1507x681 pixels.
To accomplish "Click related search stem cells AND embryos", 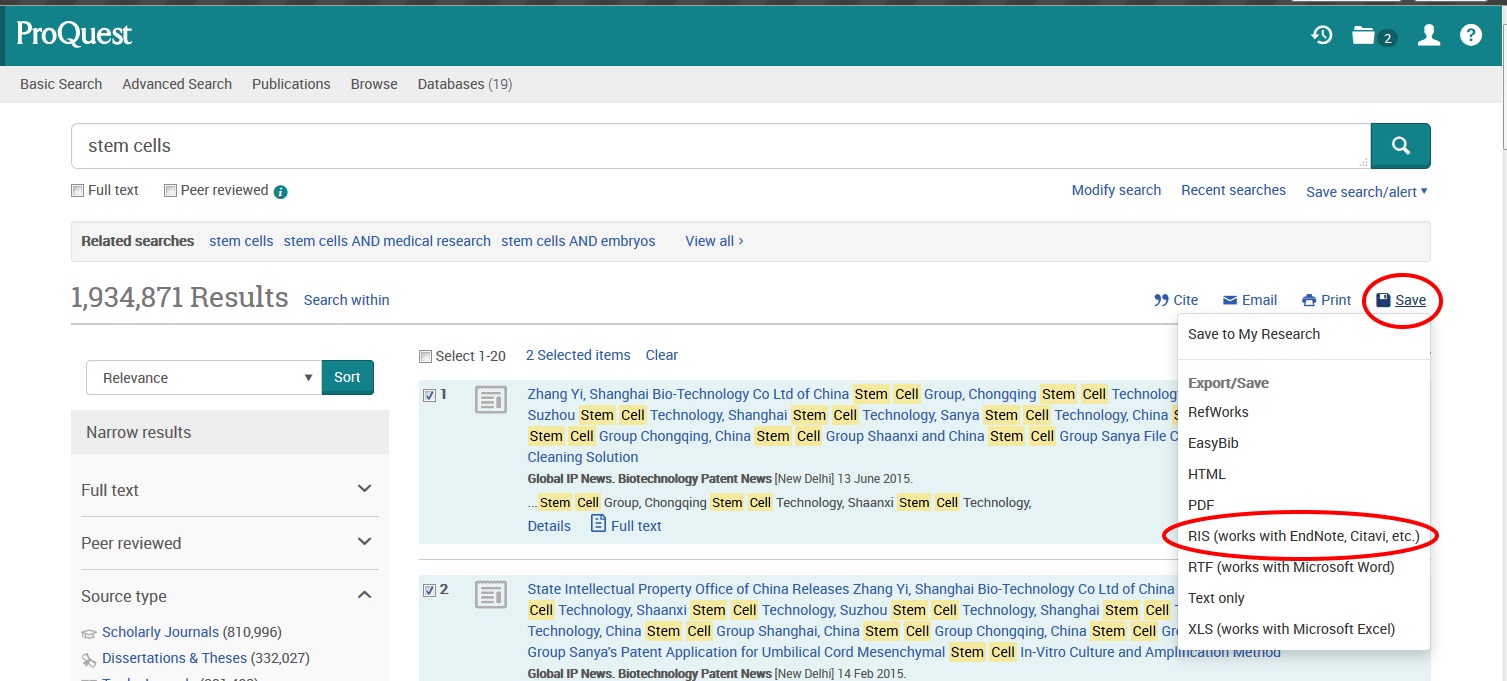I will (x=578, y=241).
